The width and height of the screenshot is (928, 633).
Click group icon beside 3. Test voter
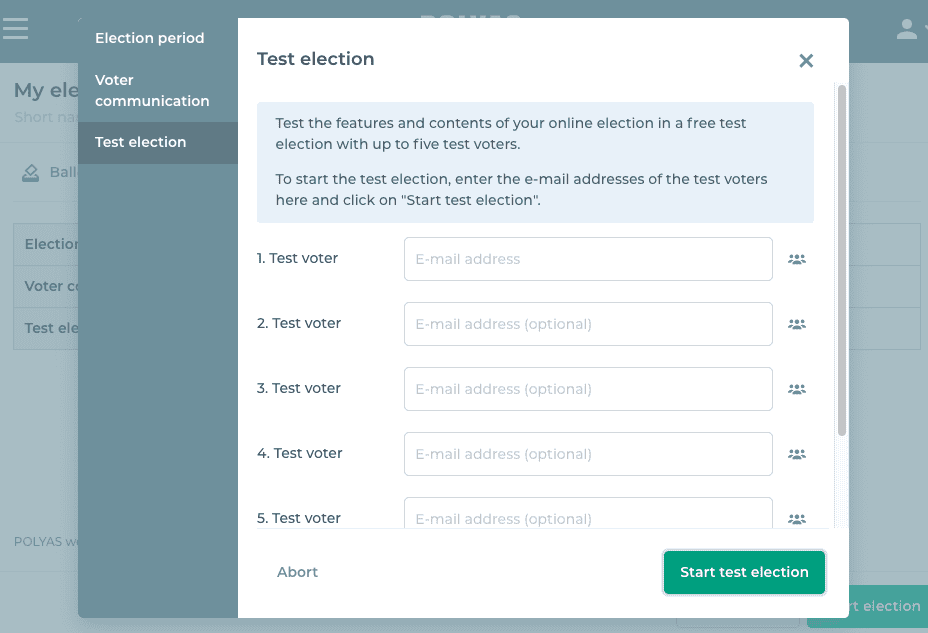click(796, 389)
